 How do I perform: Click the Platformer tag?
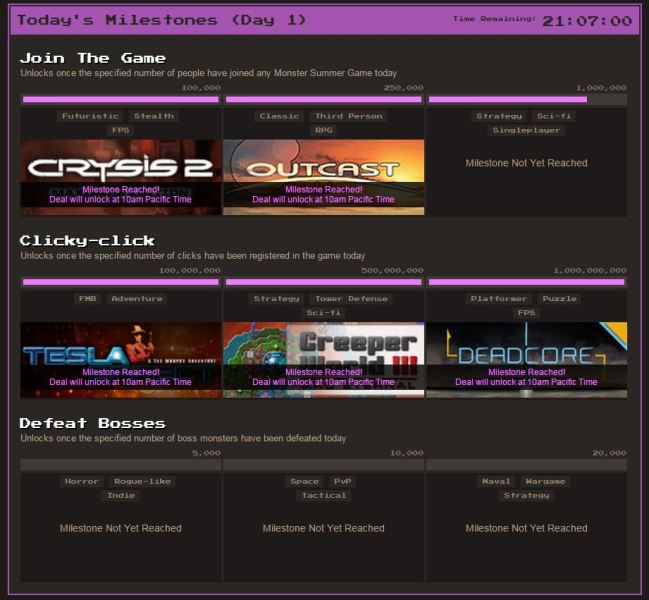coord(499,299)
